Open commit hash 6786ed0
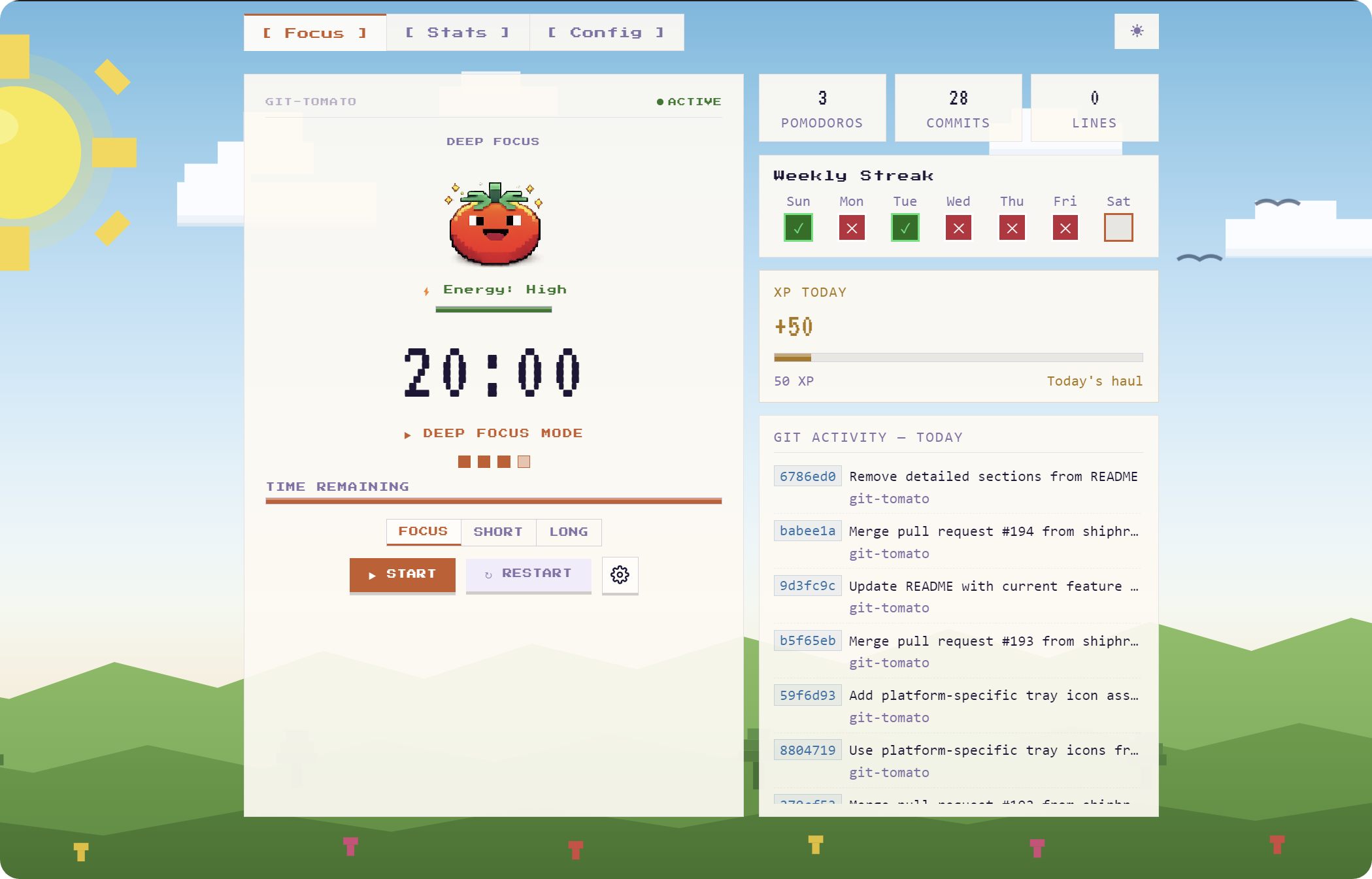 [807, 476]
